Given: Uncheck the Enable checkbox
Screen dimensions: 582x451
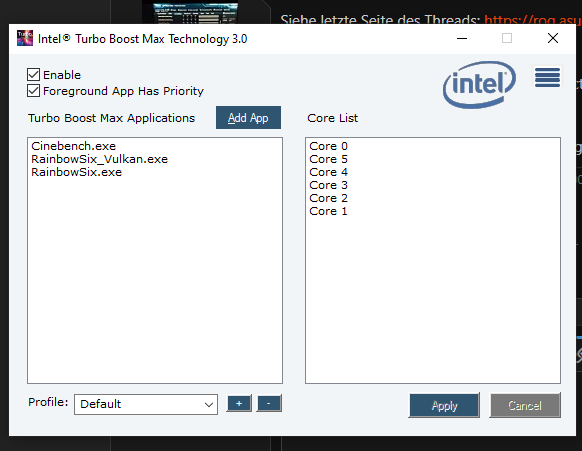Looking at the screenshot, I should point(33,75).
